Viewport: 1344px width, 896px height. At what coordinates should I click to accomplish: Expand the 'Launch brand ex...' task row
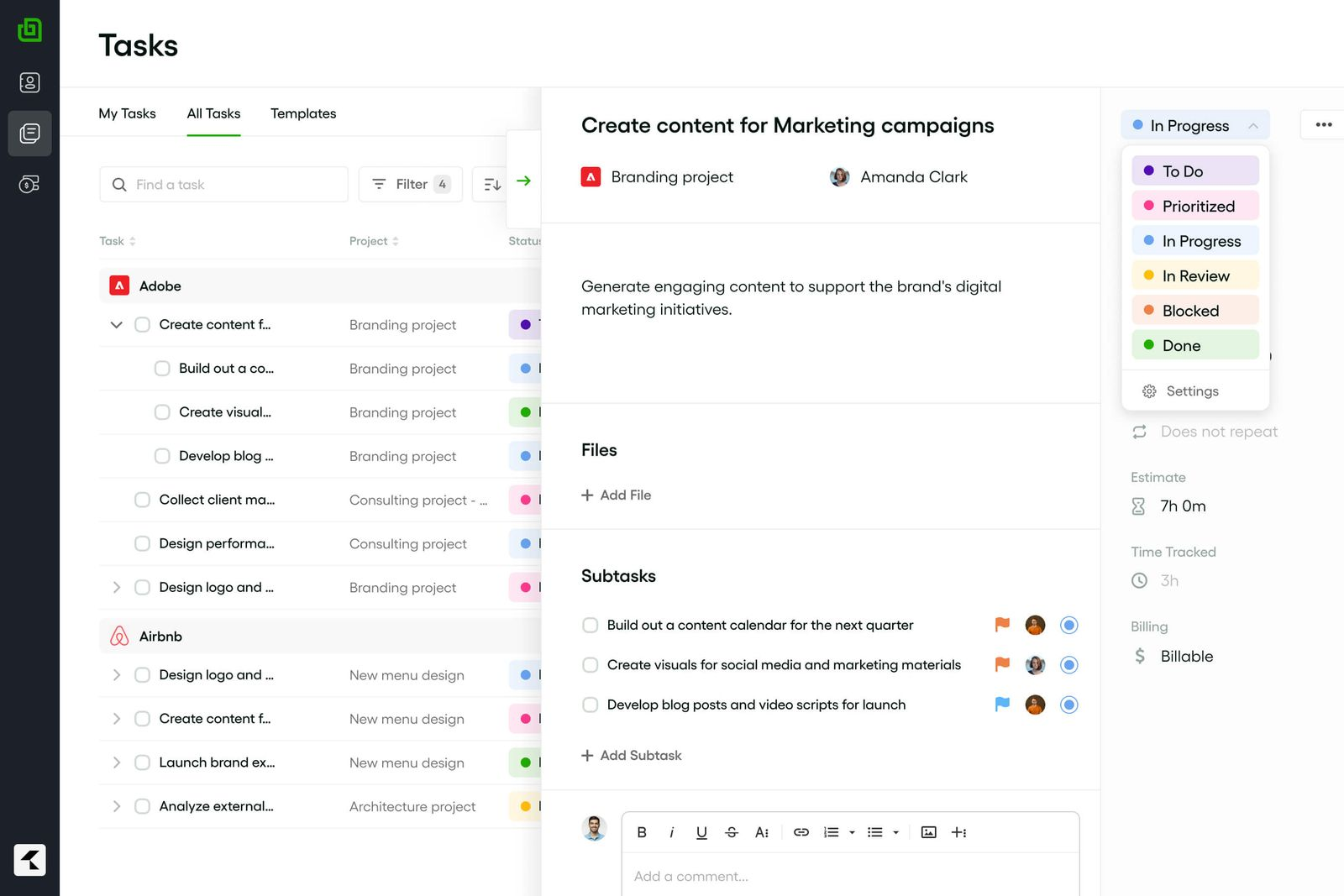tap(117, 762)
